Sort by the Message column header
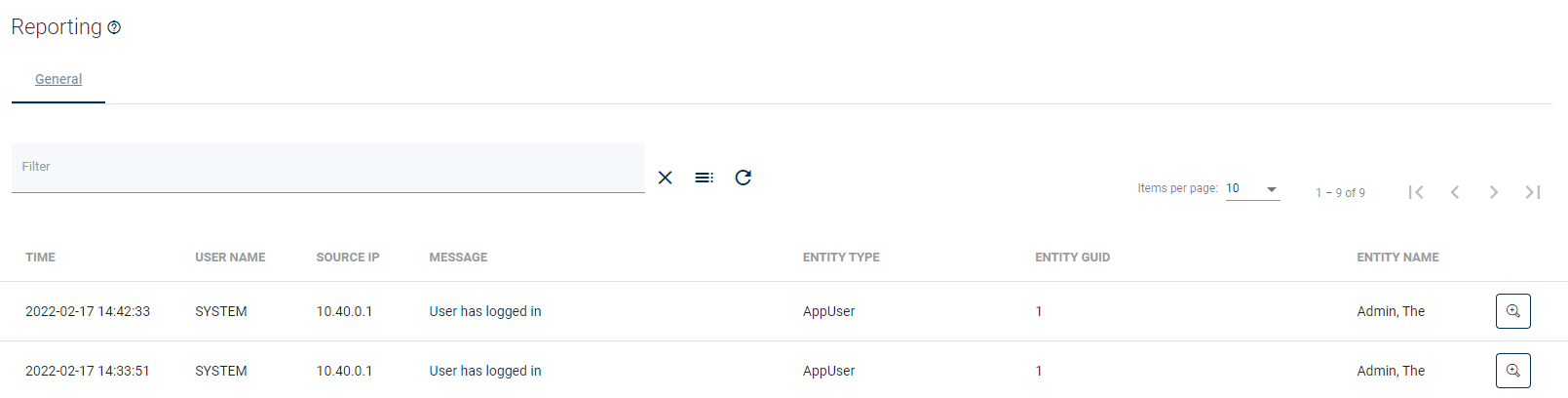1568x398 pixels. click(458, 258)
